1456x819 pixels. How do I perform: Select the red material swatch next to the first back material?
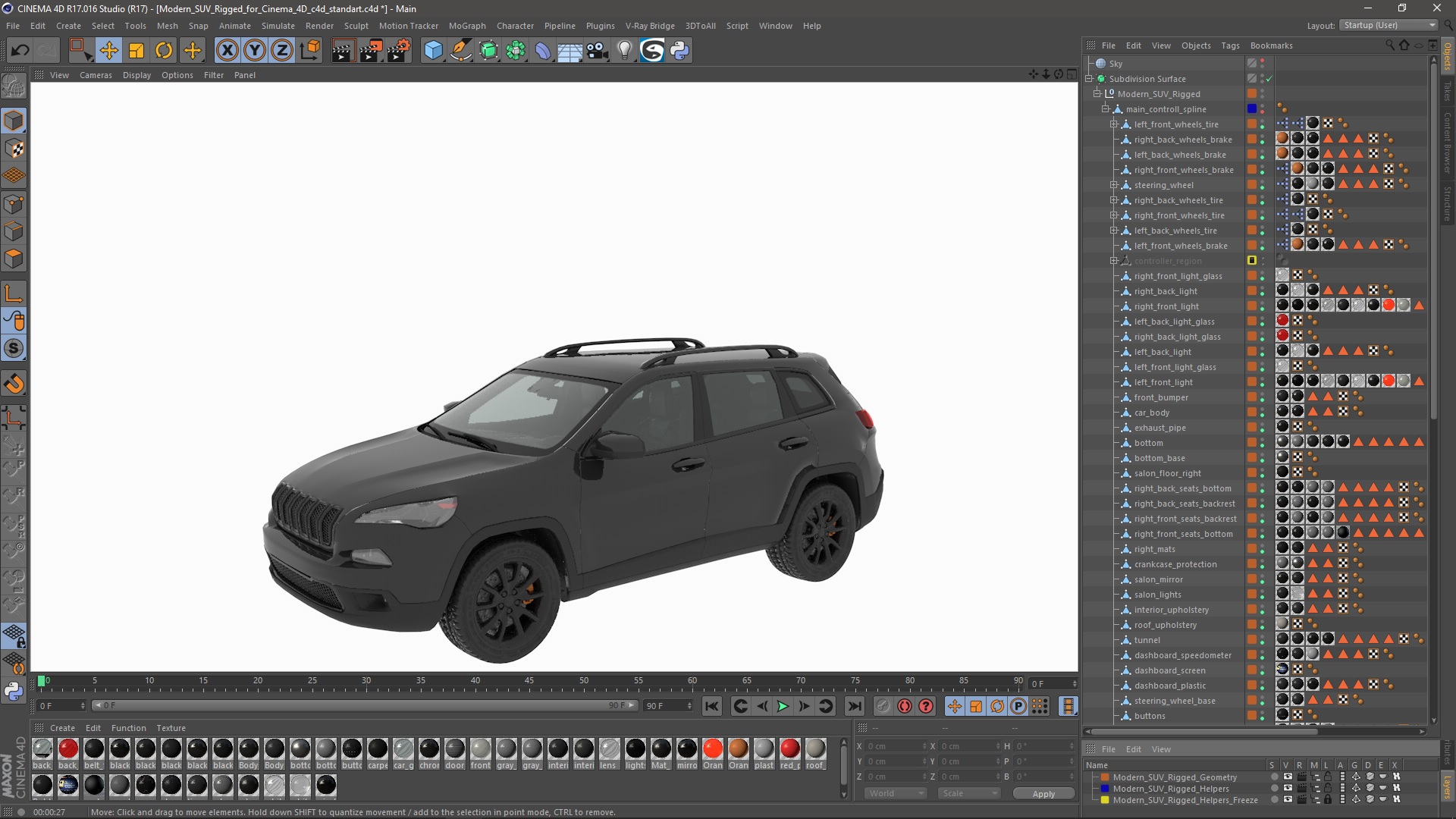68,749
